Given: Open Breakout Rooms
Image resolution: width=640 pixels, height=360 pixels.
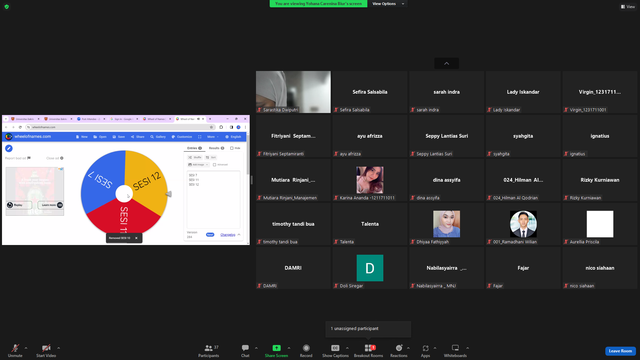Looking at the screenshot, I should click(x=369, y=350).
